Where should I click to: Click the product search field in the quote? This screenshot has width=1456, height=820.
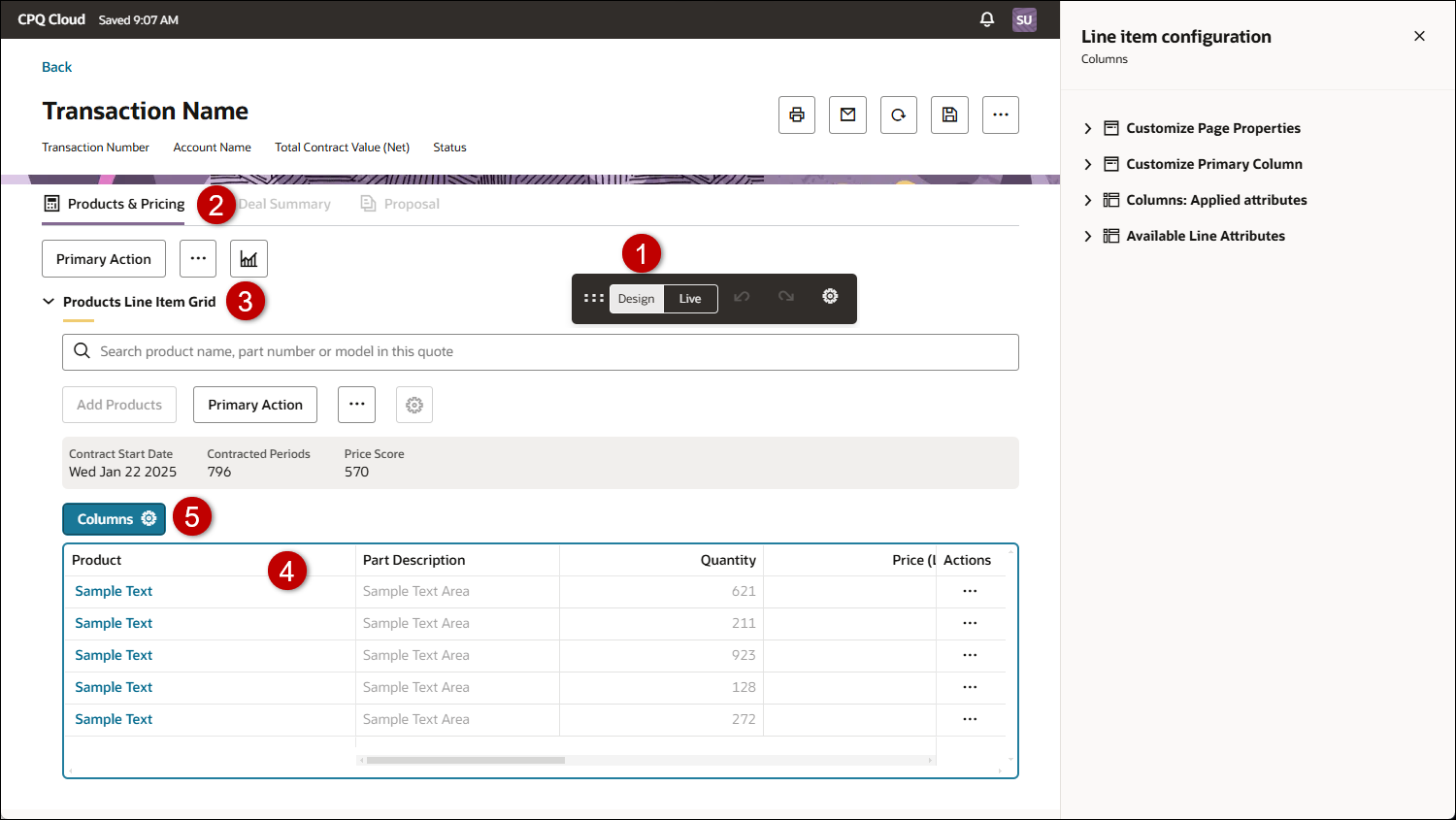pyautogui.click(x=540, y=351)
